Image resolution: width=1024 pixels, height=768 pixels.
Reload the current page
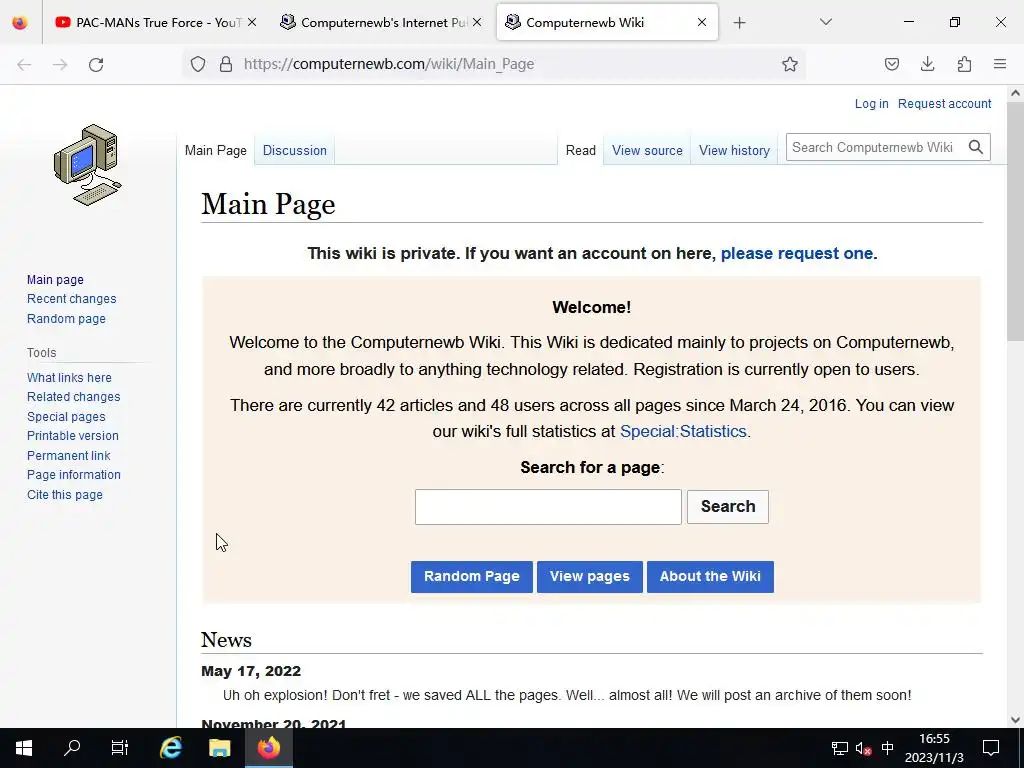[96, 64]
